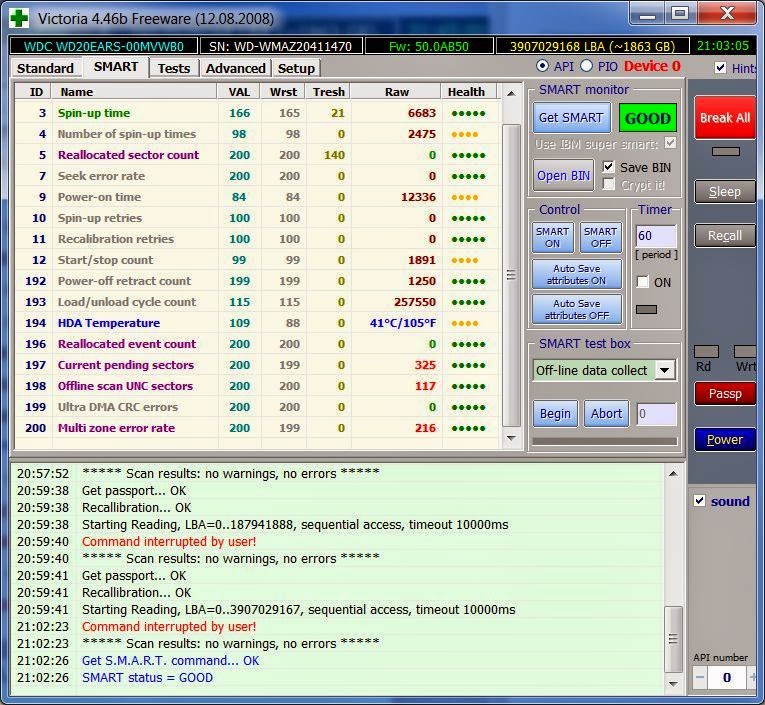Select the API radio button
The image size is (765, 705).
click(542, 66)
